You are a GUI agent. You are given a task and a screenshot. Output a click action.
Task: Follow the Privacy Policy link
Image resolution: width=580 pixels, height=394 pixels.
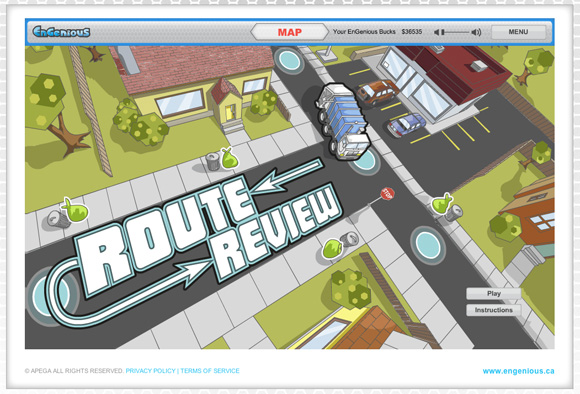(x=151, y=371)
